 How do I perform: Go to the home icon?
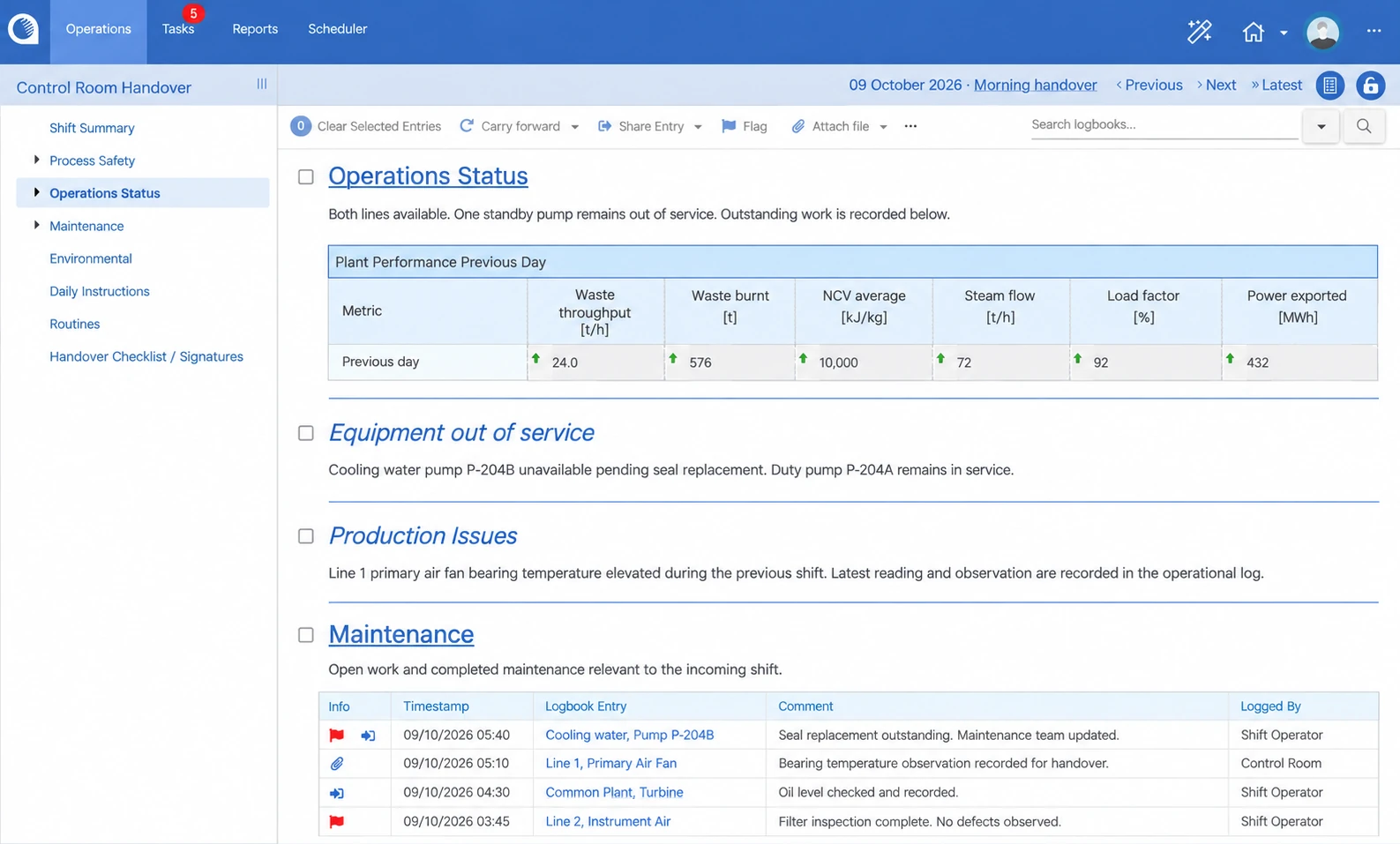(1253, 32)
